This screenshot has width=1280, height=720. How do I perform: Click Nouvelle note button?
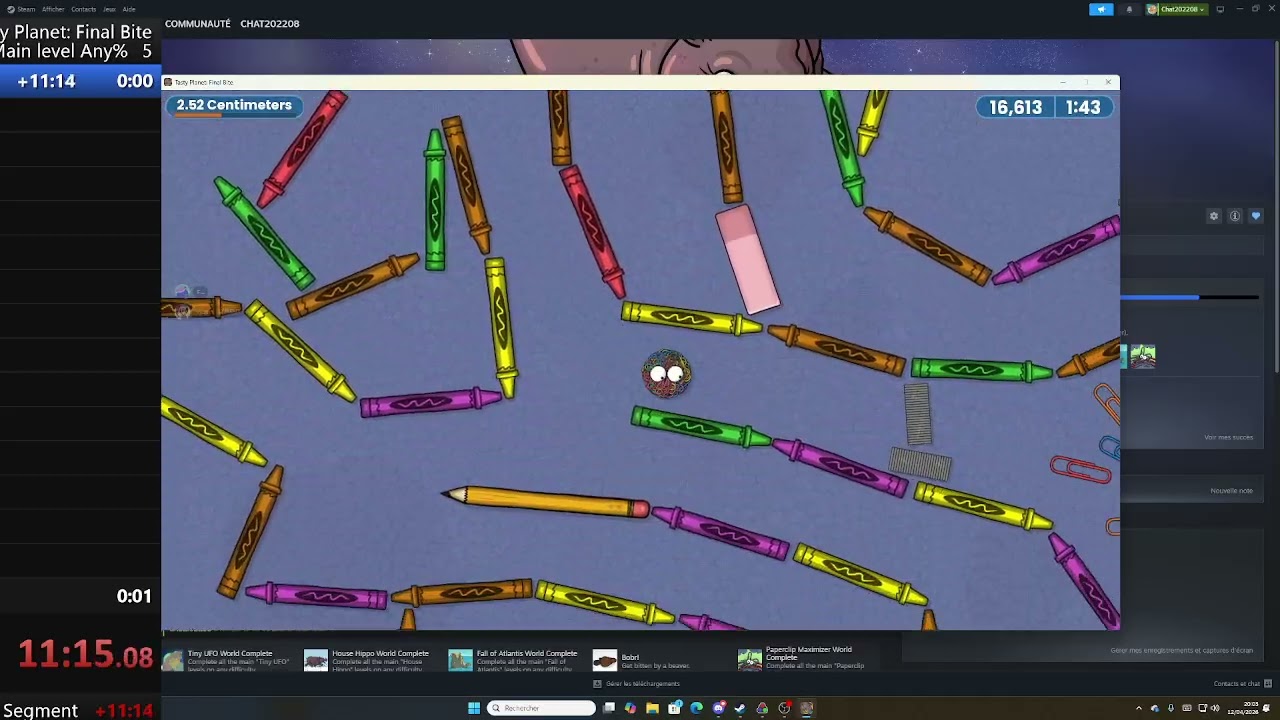pyautogui.click(x=1231, y=490)
